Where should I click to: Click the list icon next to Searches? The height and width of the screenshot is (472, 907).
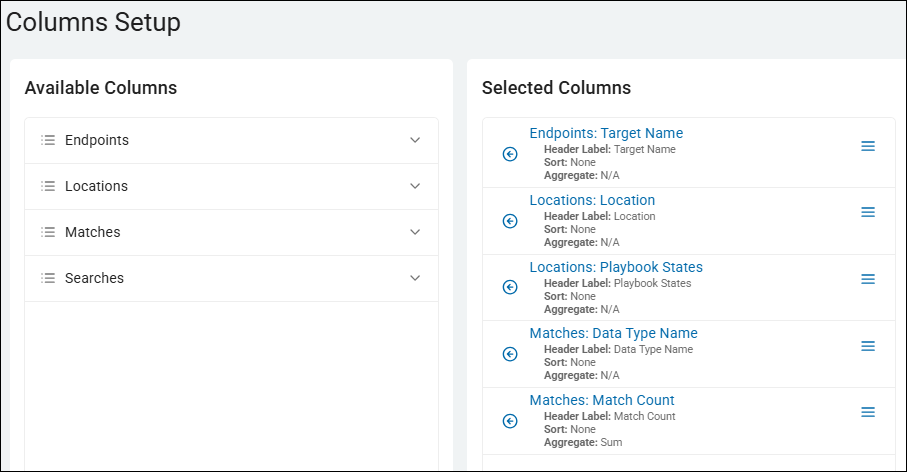pos(48,278)
